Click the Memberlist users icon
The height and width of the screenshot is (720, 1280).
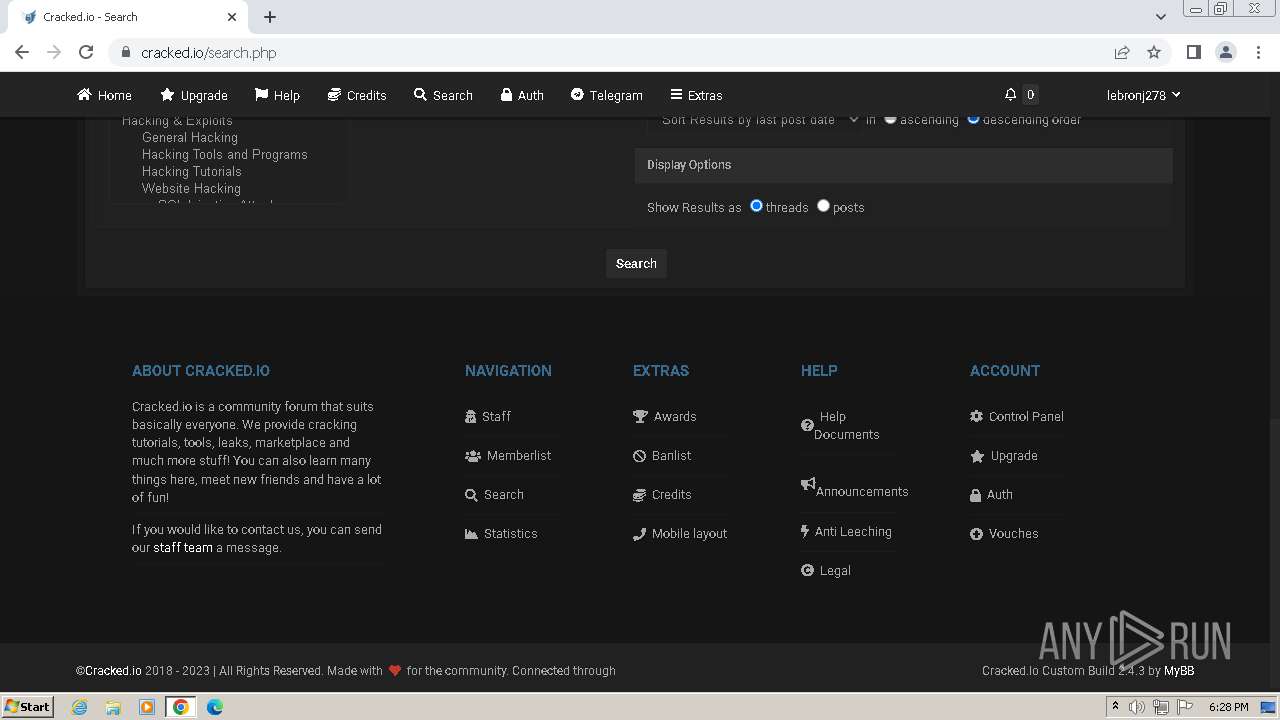(473, 456)
